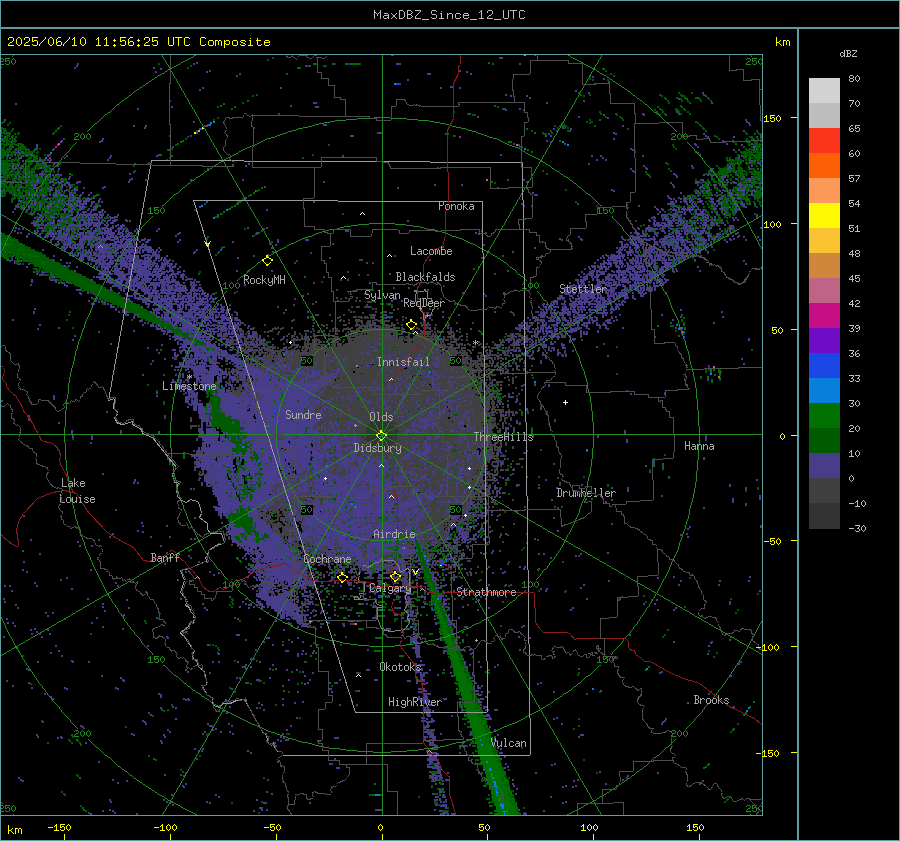Select the Hanna label
The width and height of the screenshot is (900, 841).
tap(699, 446)
